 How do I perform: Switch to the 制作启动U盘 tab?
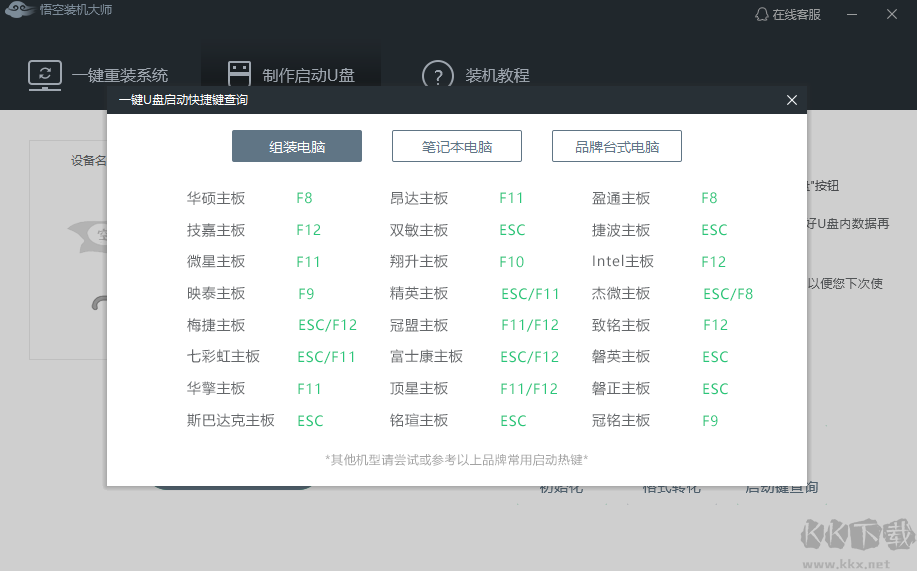291,75
